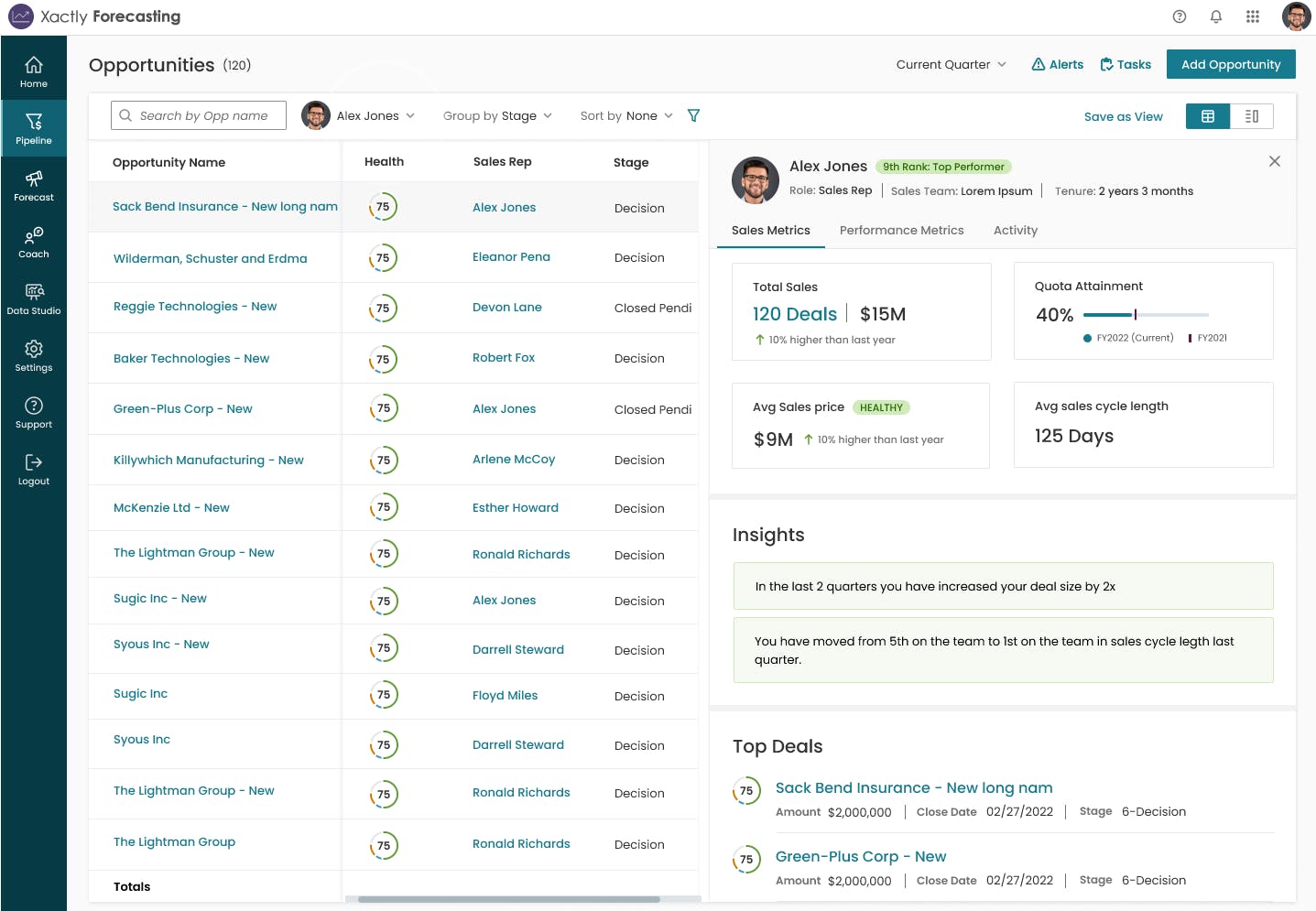Open the Pipeline section
This screenshot has width=1316, height=911.
coord(34,129)
